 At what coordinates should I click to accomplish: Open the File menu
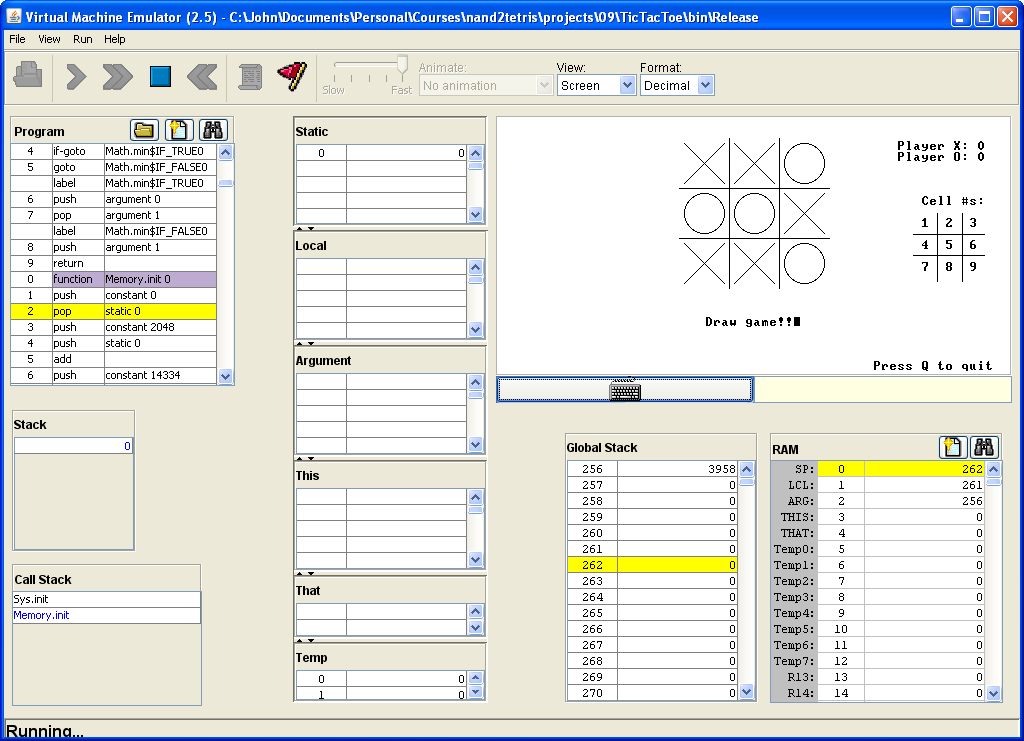click(17, 39)
